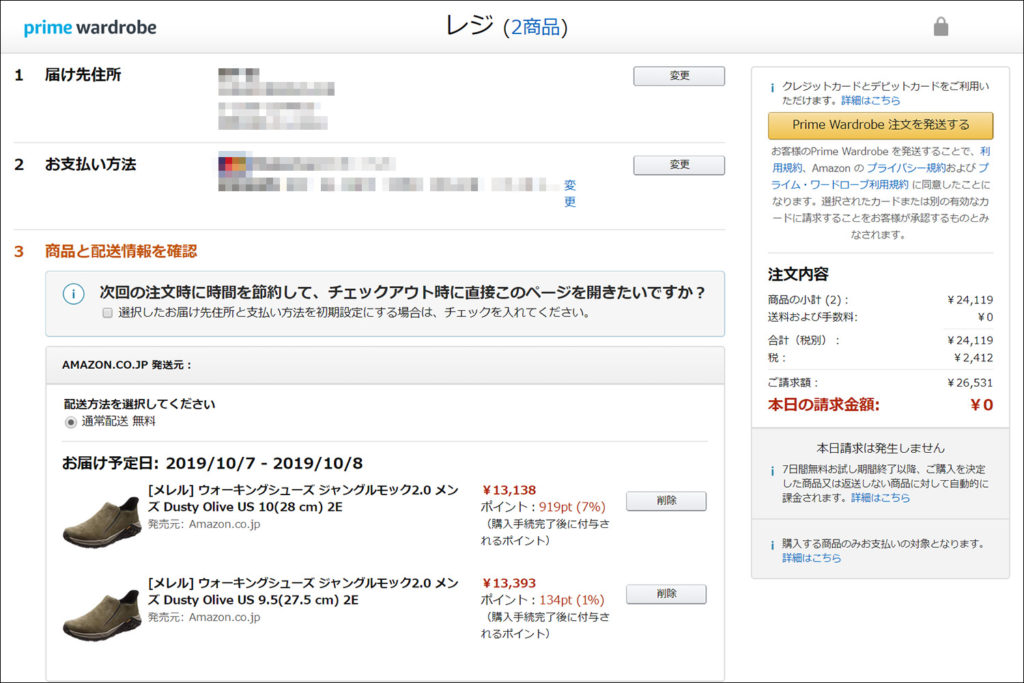Click the 本日の請求金額 ¥0 total
The image size is (1024, 683).
982,405
